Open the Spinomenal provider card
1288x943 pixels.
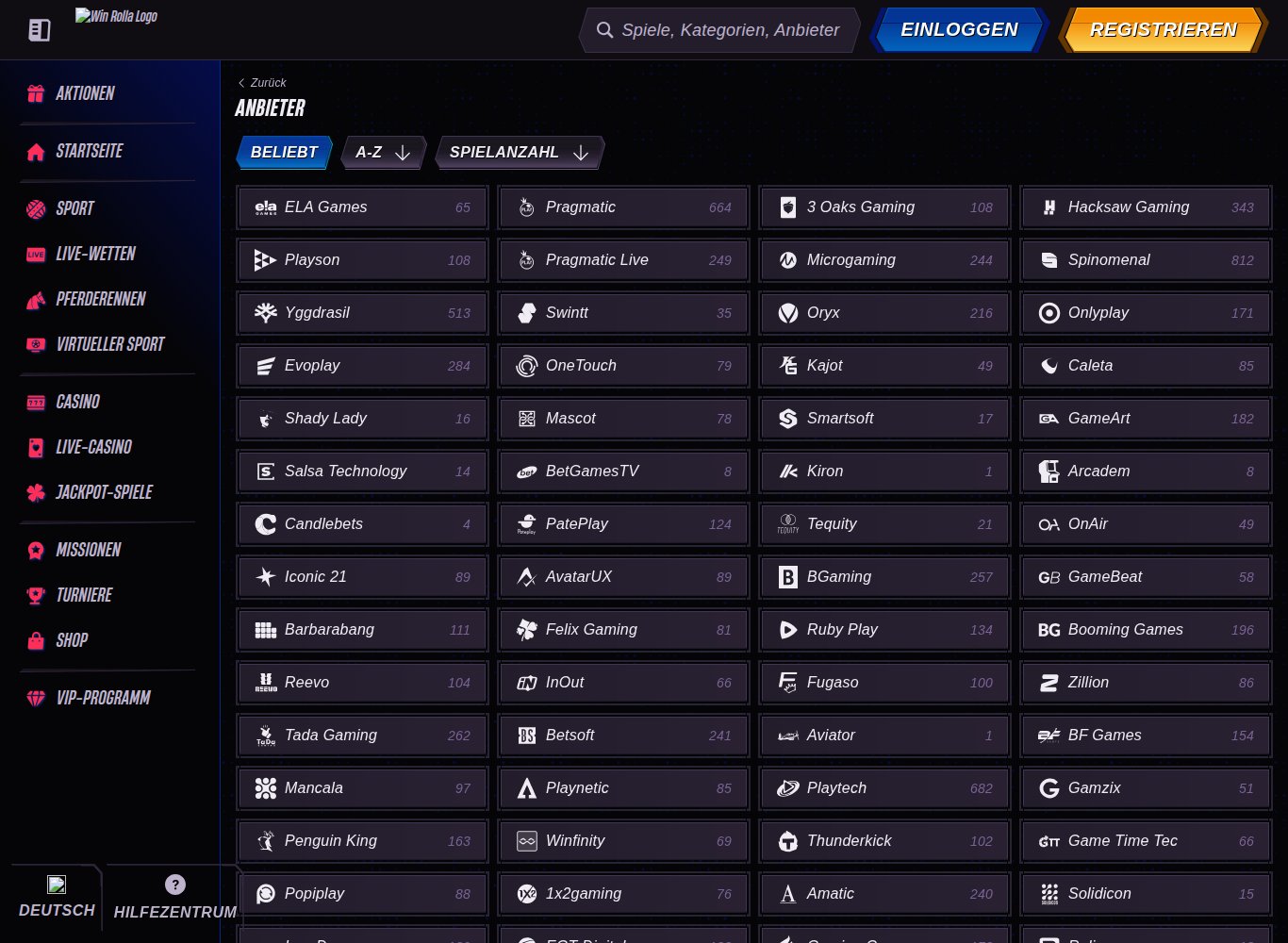pos(1147,260)
